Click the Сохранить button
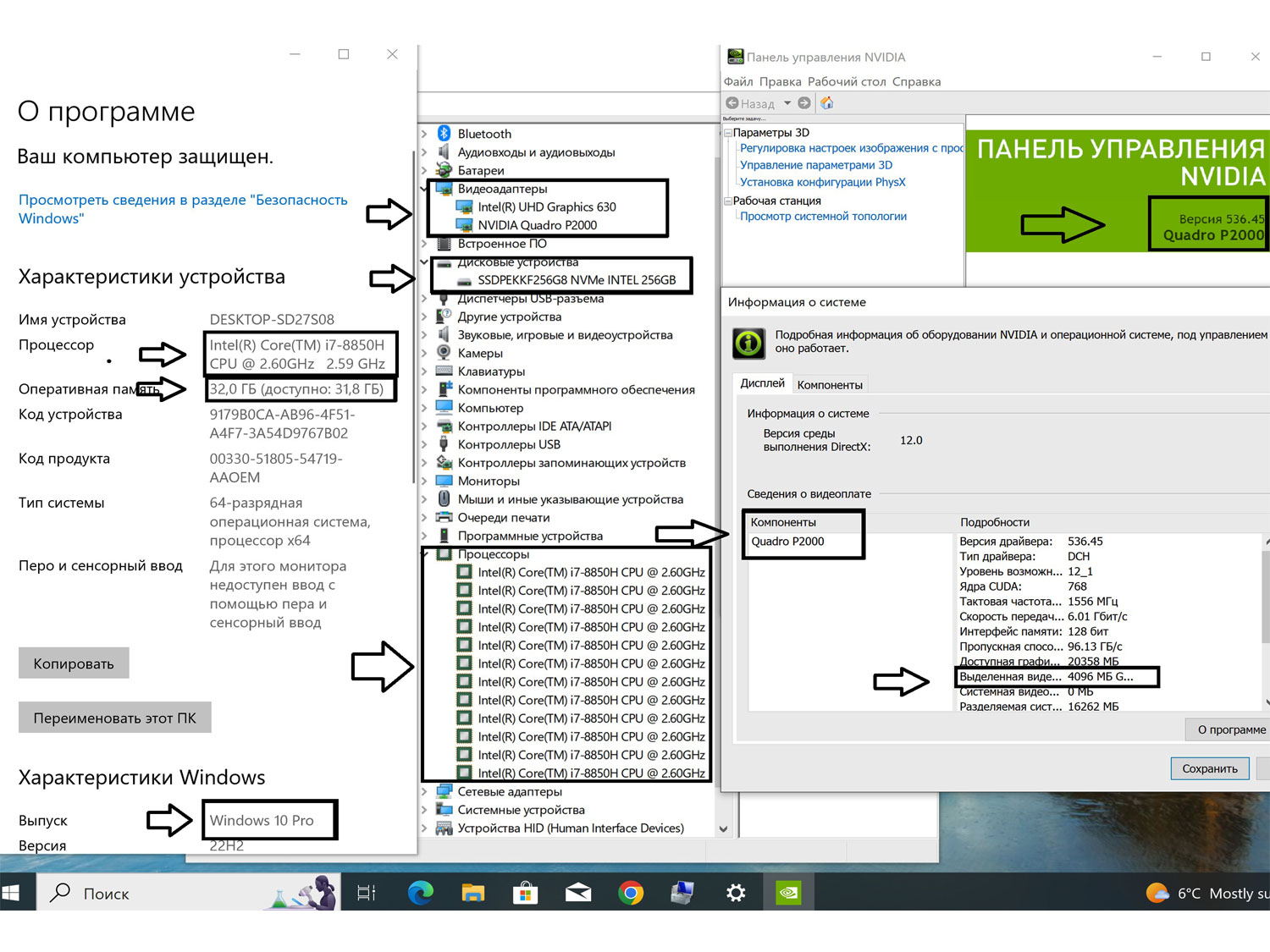This screenshot has height=952, width=1270. pyautogui.click(x=1210, y=768)
